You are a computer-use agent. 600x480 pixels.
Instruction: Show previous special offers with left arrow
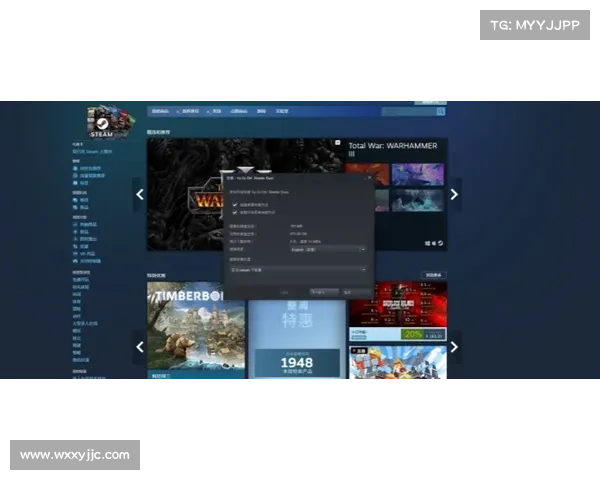tap(140, 347)
